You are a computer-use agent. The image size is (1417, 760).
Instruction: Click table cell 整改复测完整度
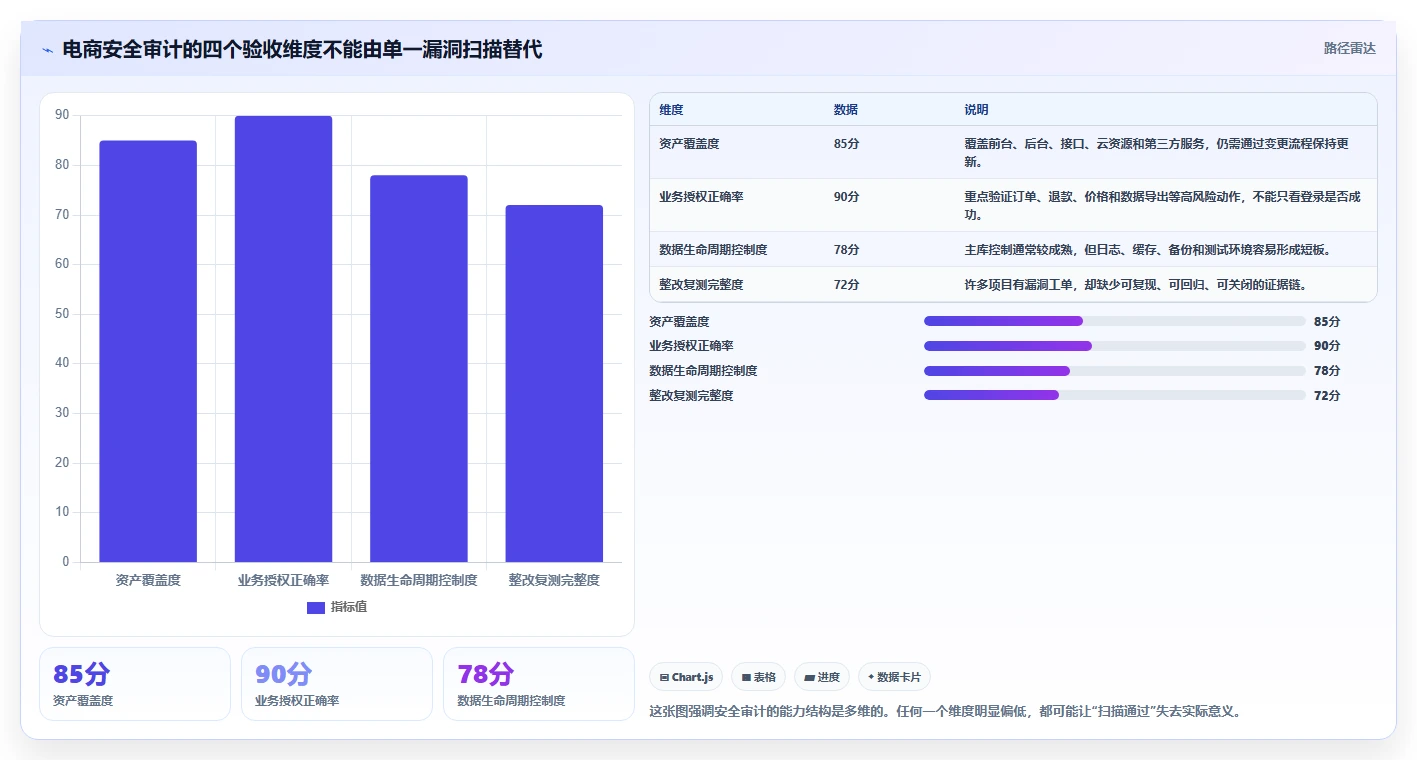(x=701, y=285)
